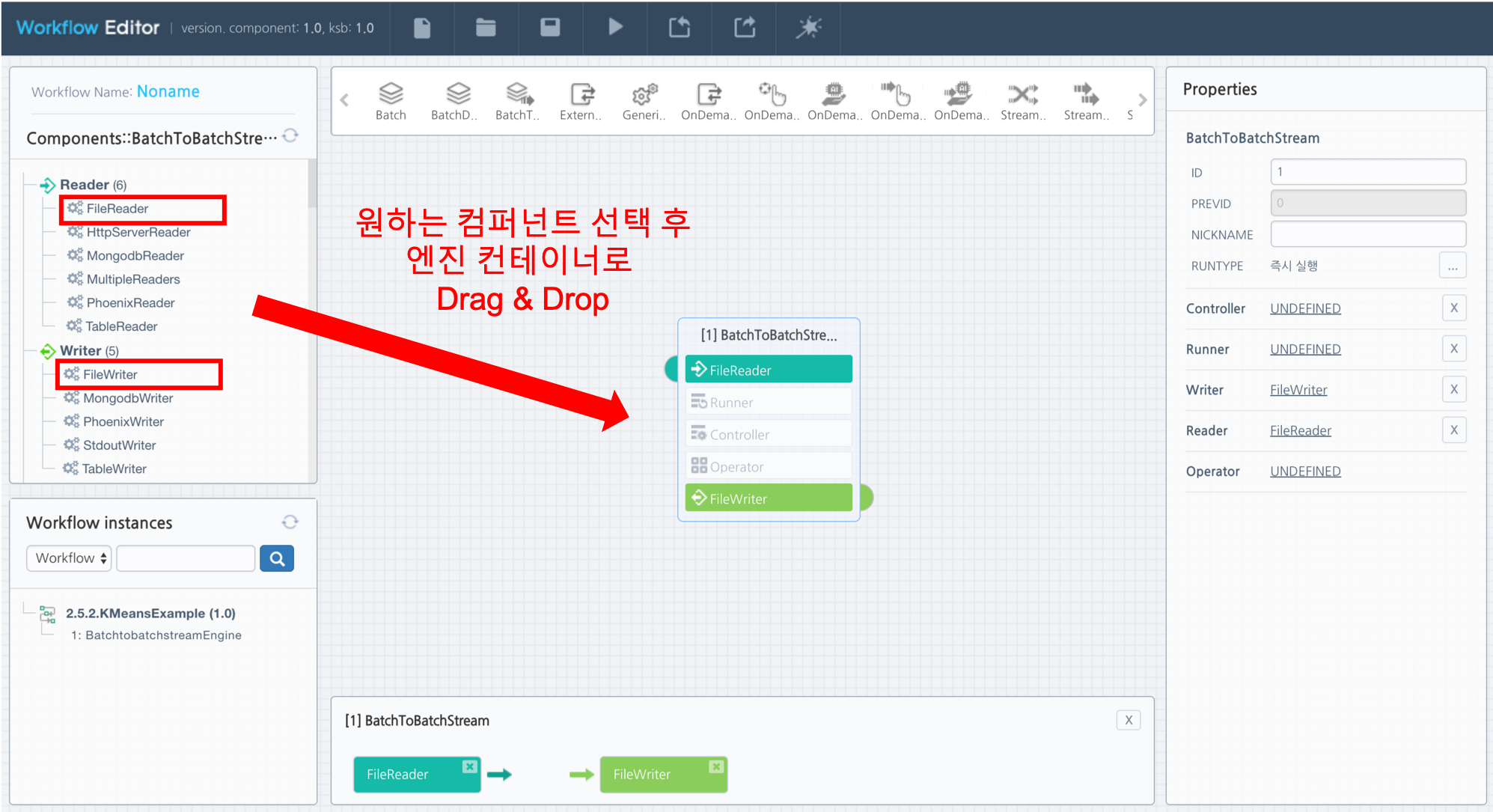Select MultipleReaders component
The width and height of the screenshot is (1493, 812).
123,279
